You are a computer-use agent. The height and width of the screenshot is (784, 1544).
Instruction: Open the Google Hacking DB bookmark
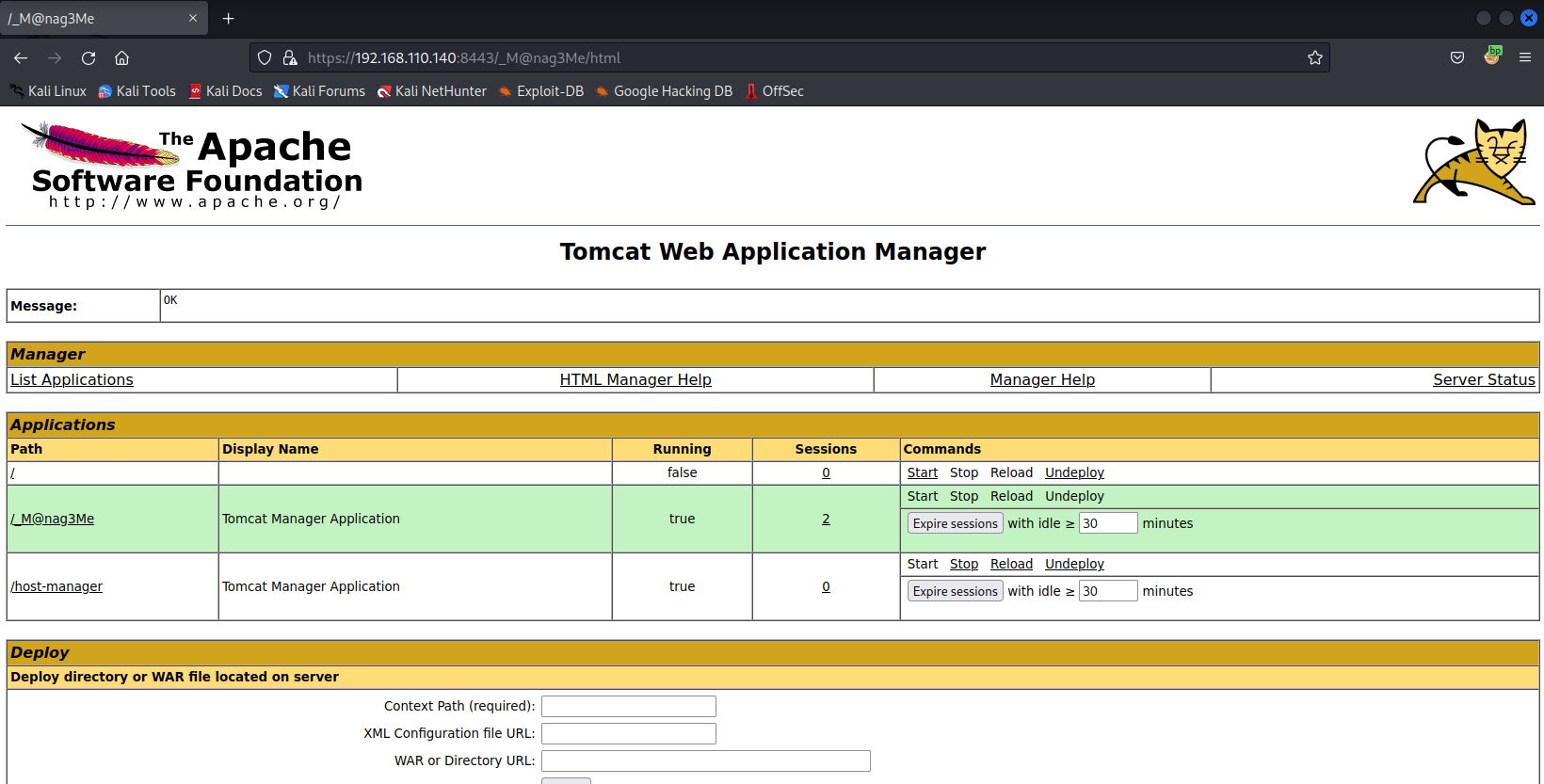tap(664, 91)
